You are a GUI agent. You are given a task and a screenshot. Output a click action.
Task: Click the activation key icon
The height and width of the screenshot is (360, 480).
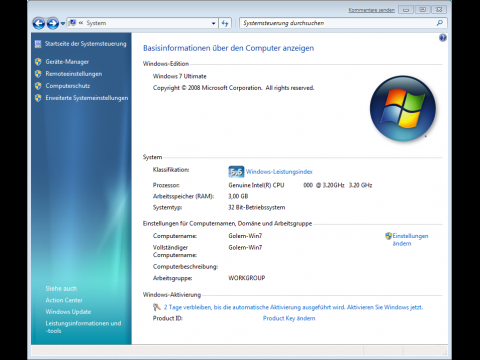coord(157,307)
